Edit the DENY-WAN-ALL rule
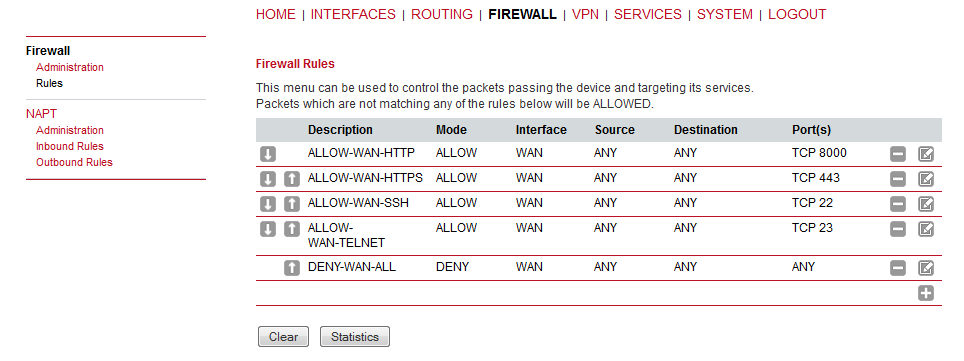 (926, 268)
